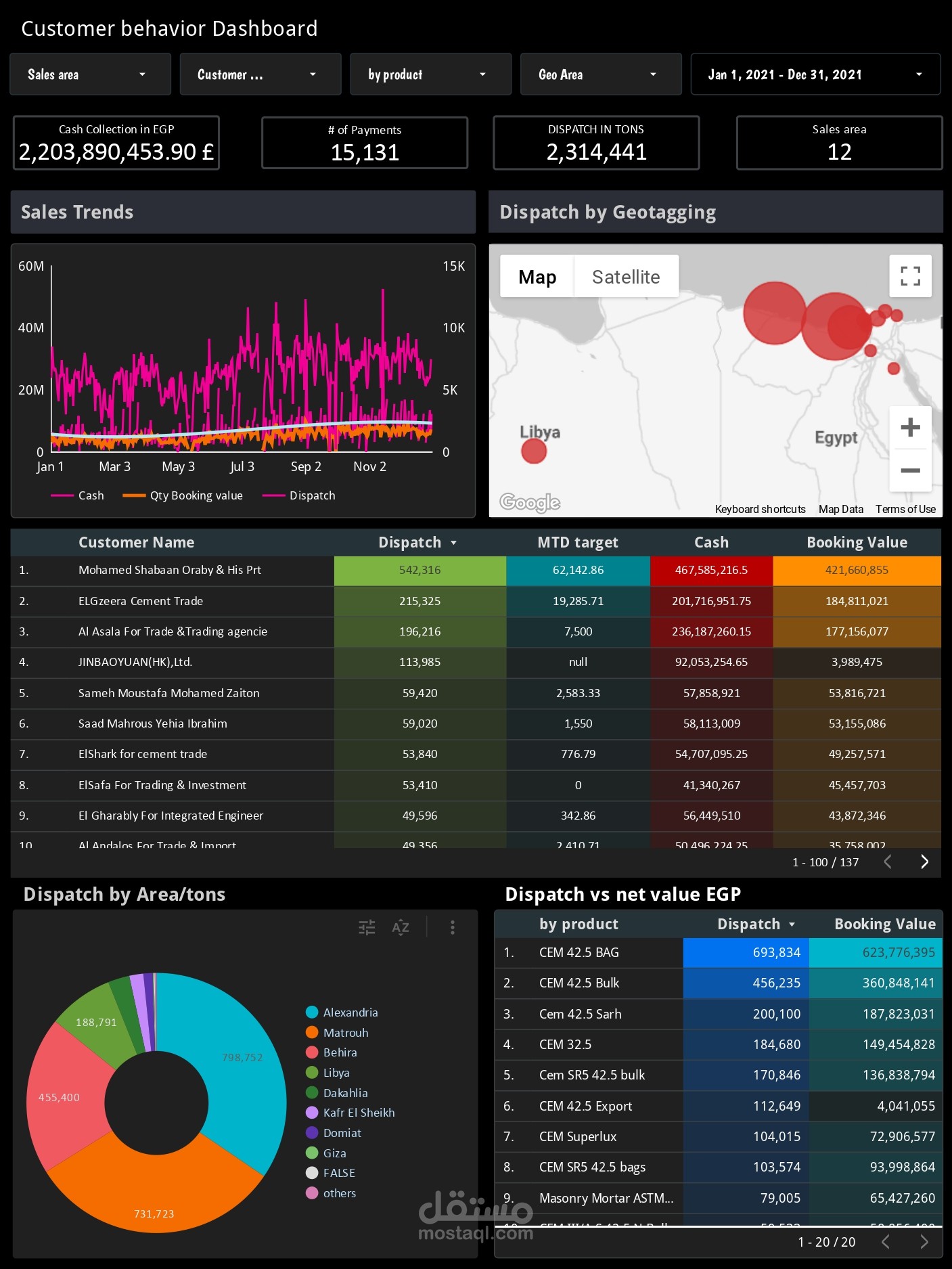Open the map Terms of Use link
The width and height of the screenshot is (952, 1269).
coord(905,509)
